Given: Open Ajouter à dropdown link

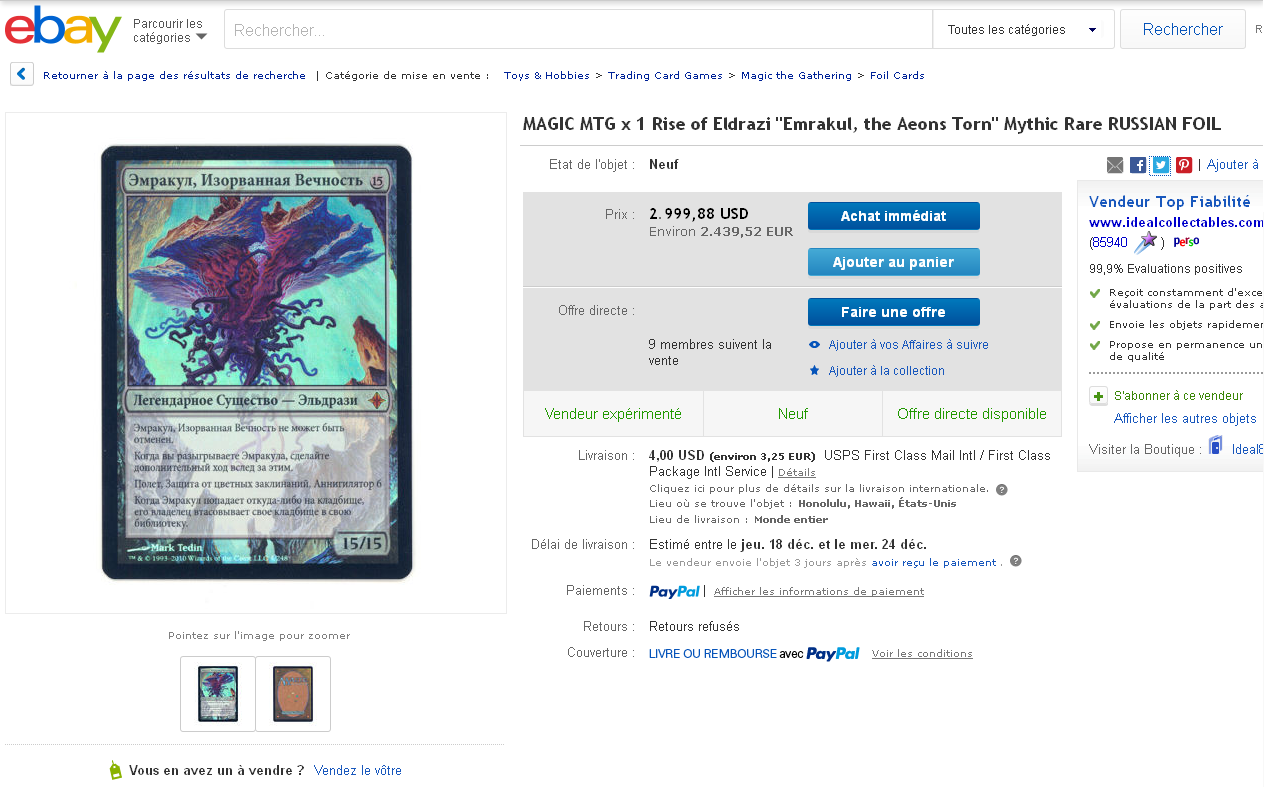Looking at the screenshot, I should tap(1234, 165).
